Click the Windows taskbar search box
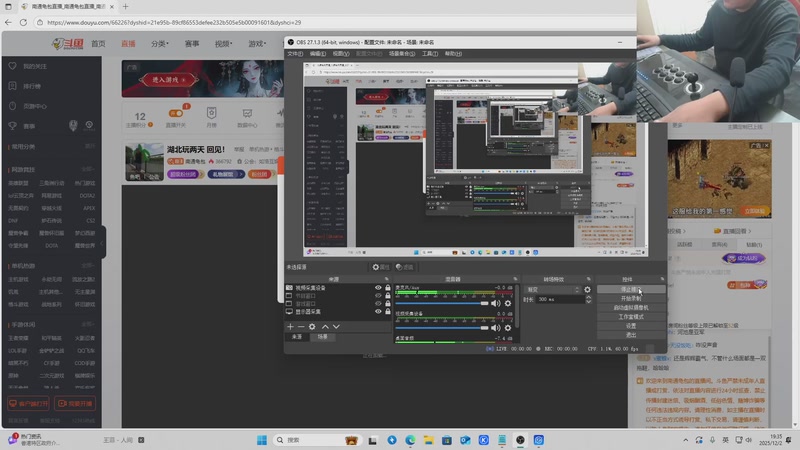 [317, 440]
